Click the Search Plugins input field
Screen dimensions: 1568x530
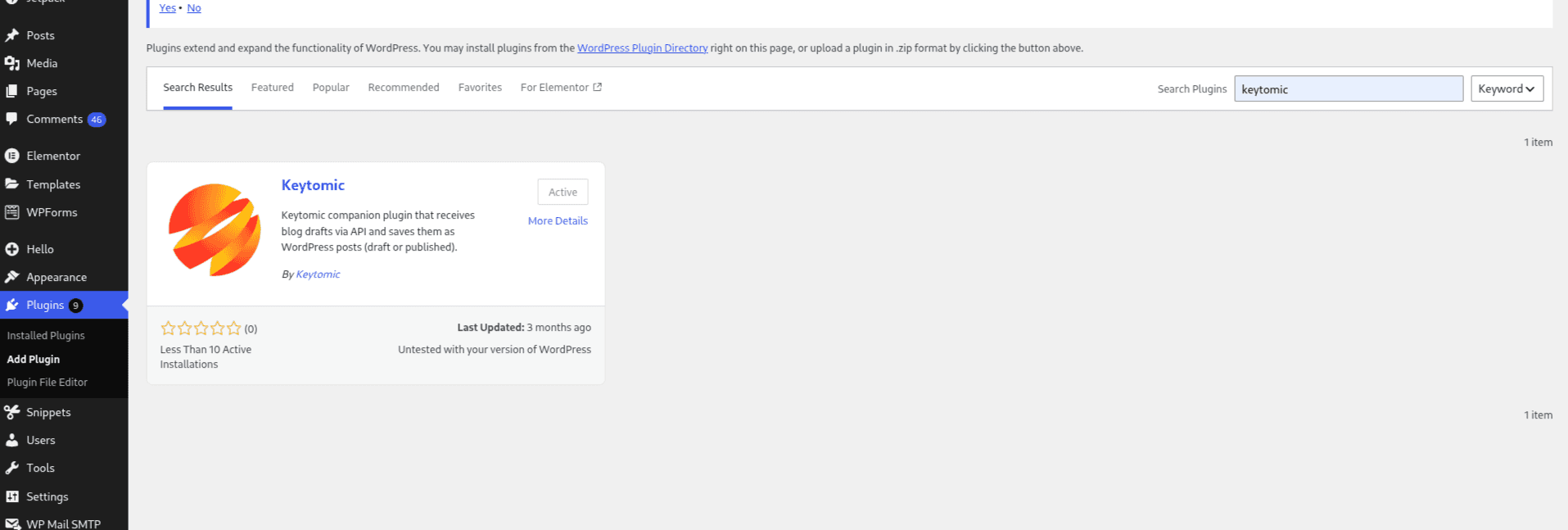tap(1349, 88)
